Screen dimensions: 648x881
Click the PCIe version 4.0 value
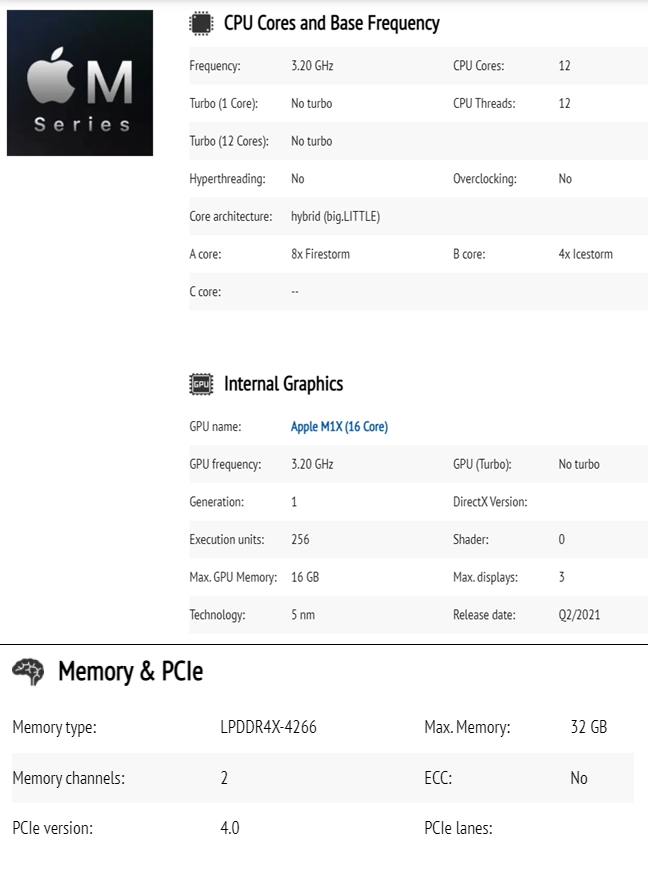[230, 828]
